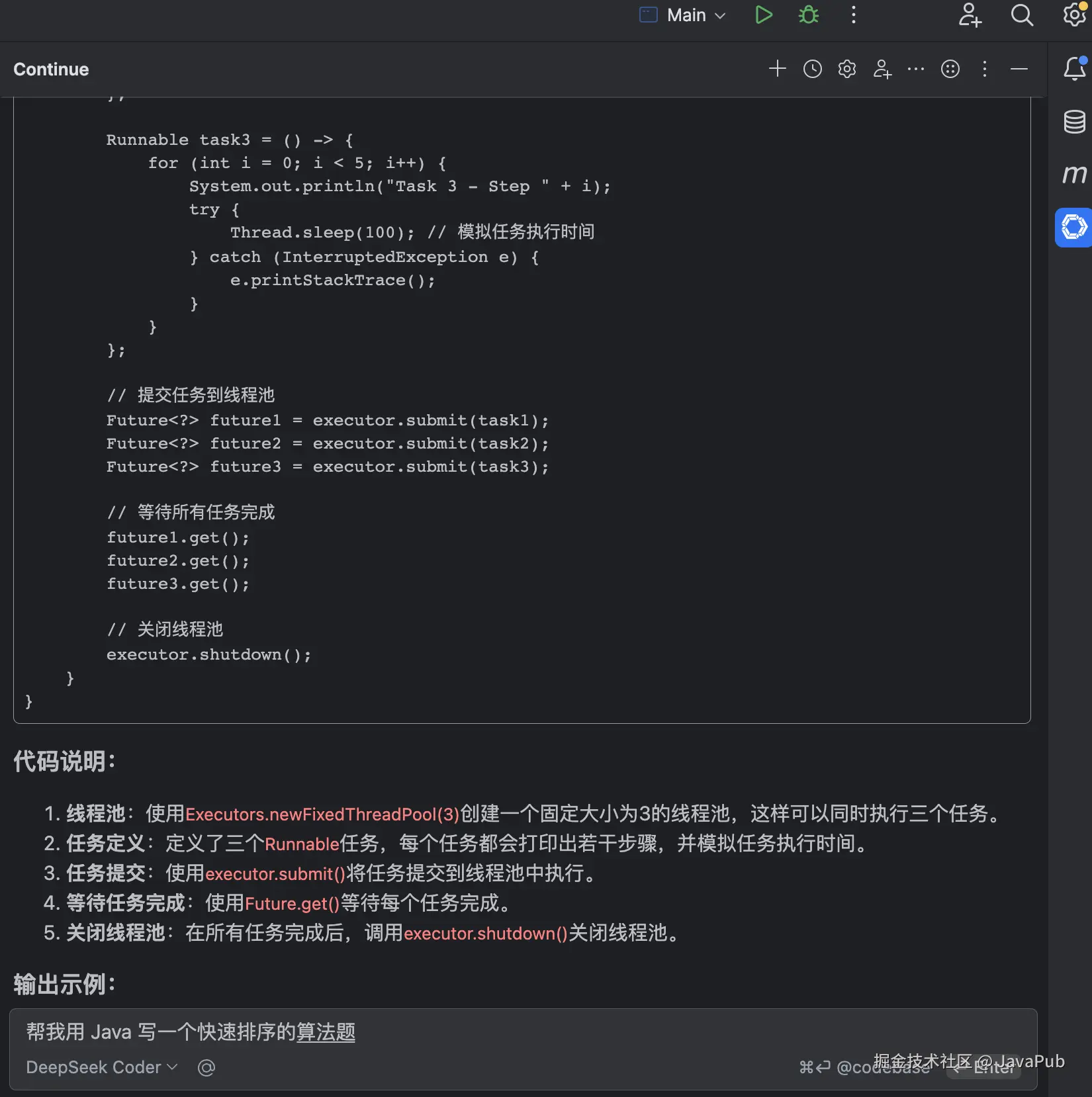The height and width of the screenshot is (1097, 1092).
Task: Start a new Continue session with plus icon
Action: tap(778, 69)
